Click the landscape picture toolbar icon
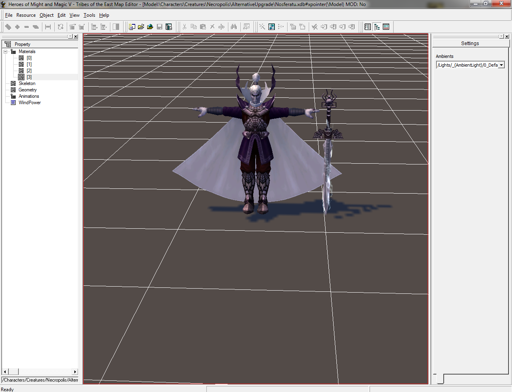Screen dimensions: 512x392 [x=150, y=27]
